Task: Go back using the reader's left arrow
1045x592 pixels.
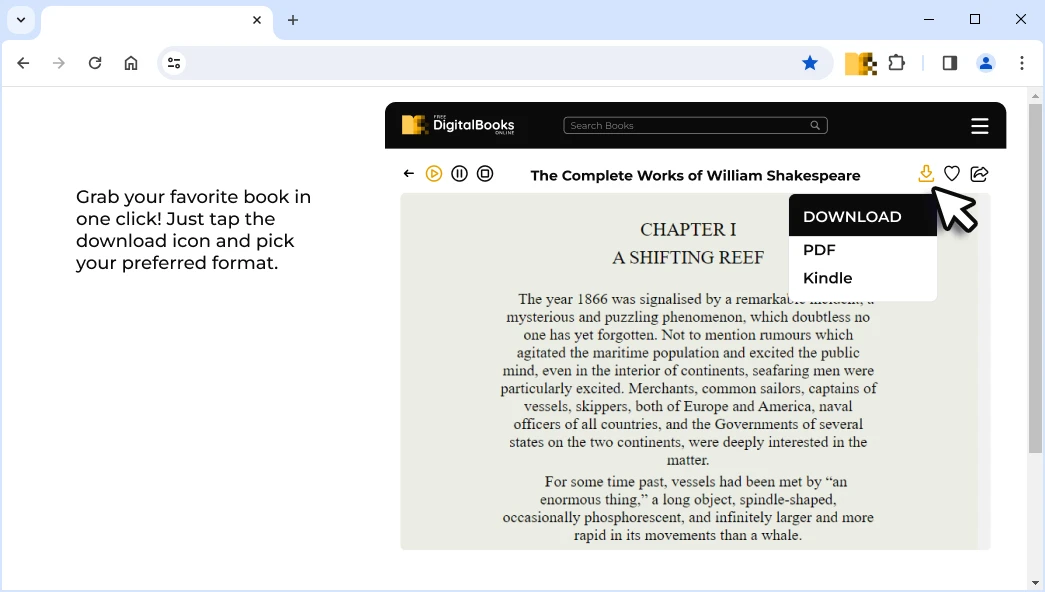Action: 409,174
